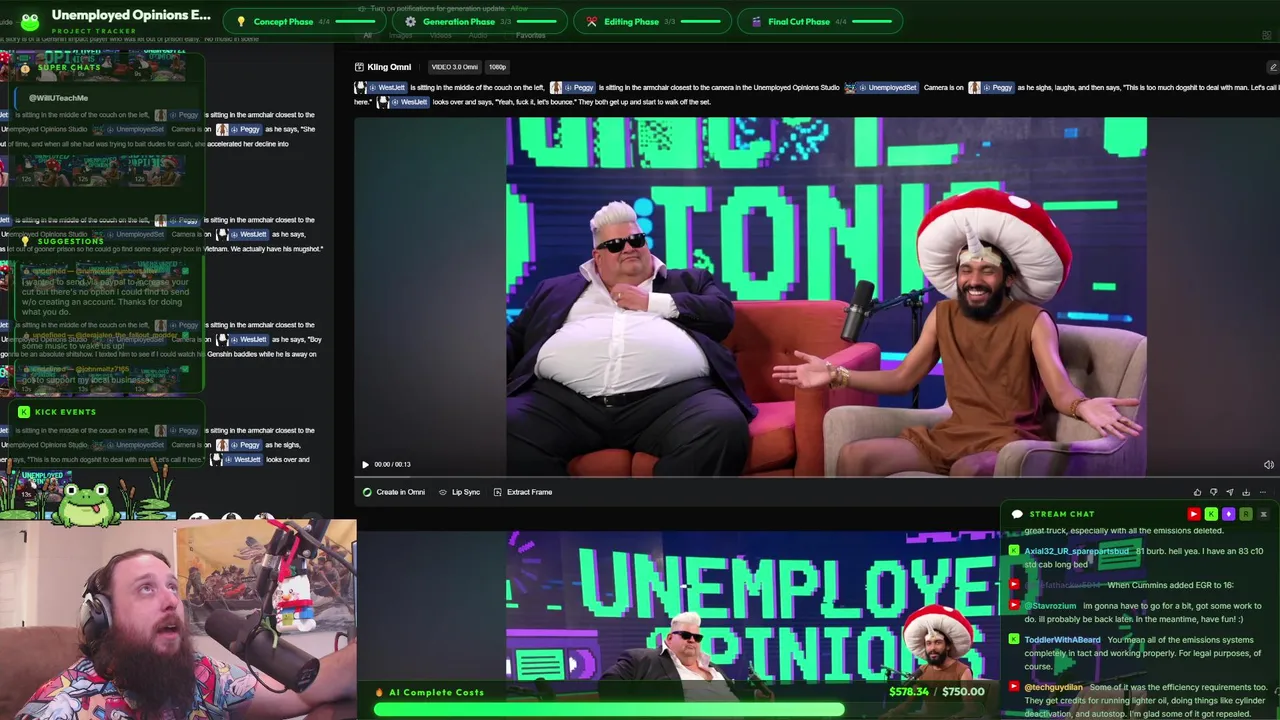This screenshot has height=720, width=1280.
Task: Select the Editing Phase tracker pill
Action: 652,21
